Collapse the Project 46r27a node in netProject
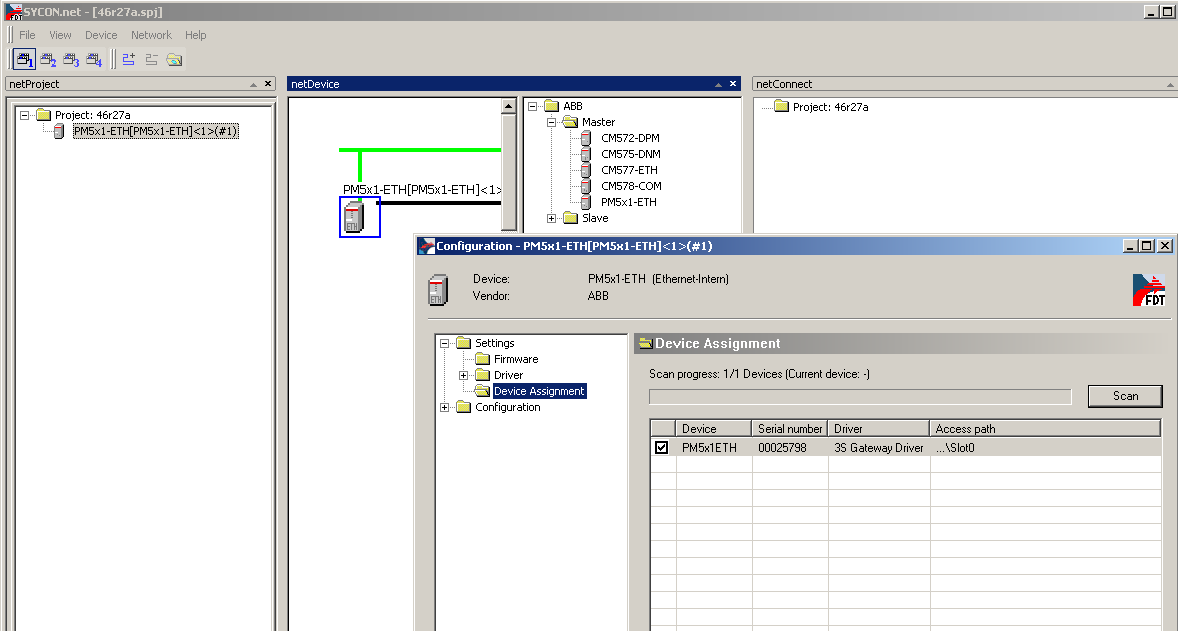 (24, 116)
